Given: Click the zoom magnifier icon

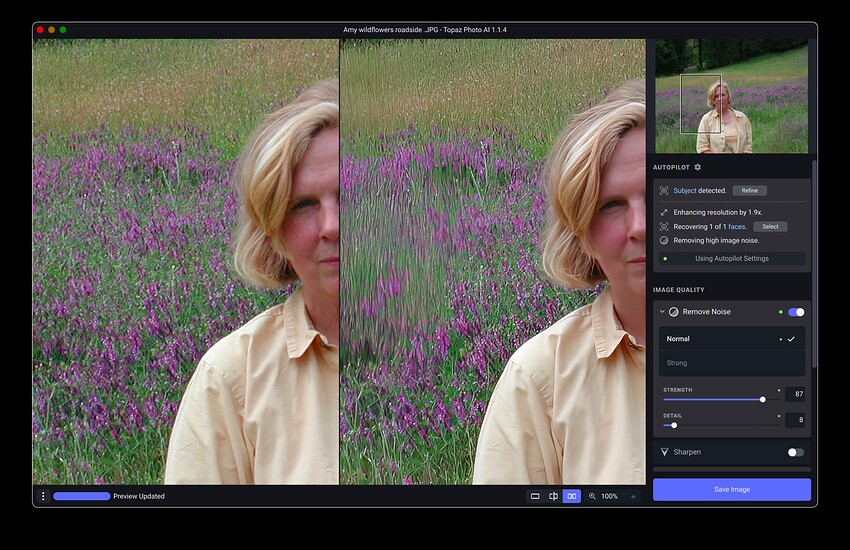Looking at the screenshot, I should [x=592, y=496].
